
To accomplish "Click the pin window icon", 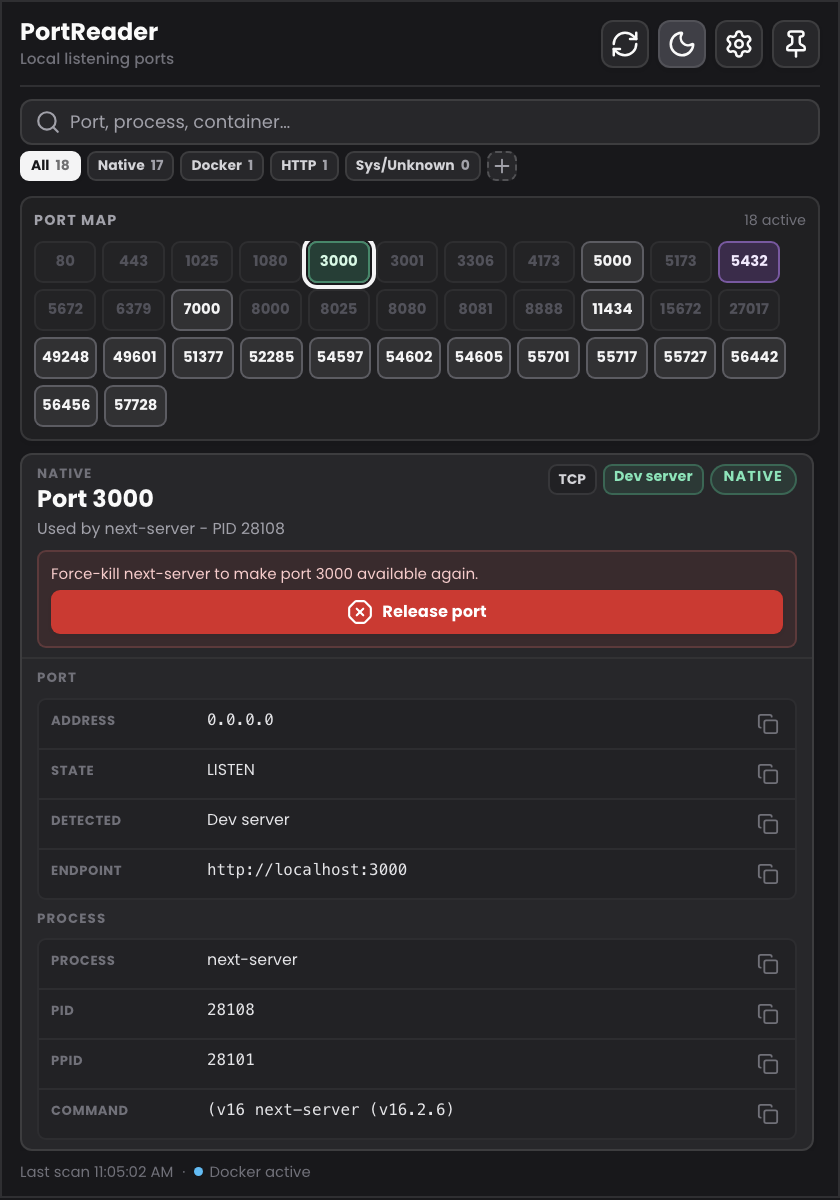I will [796, 44].
